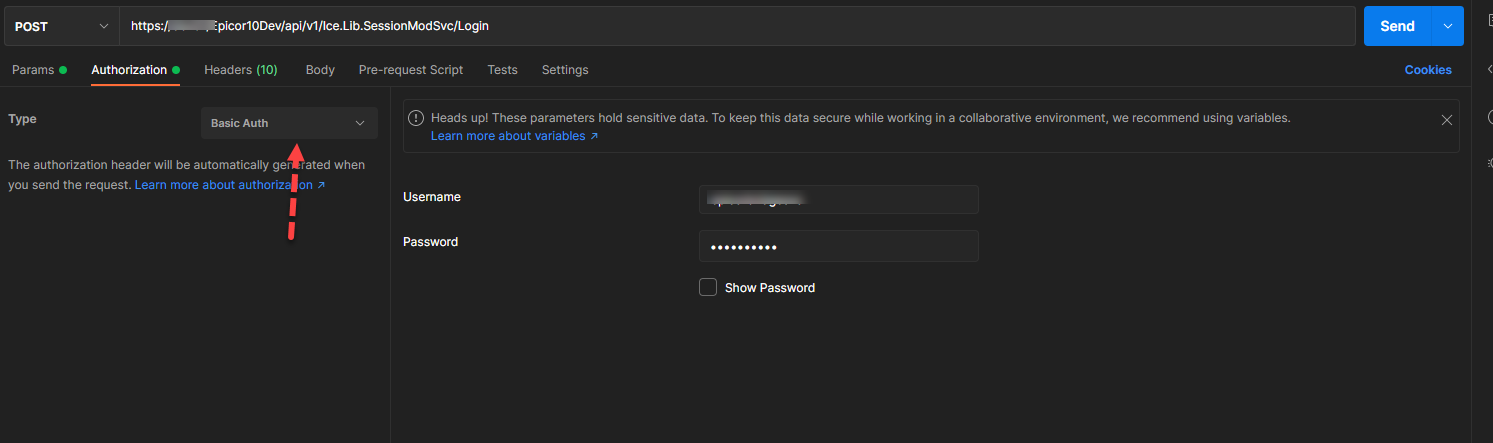Open the Cookies link

click(x=1428, y=70)
